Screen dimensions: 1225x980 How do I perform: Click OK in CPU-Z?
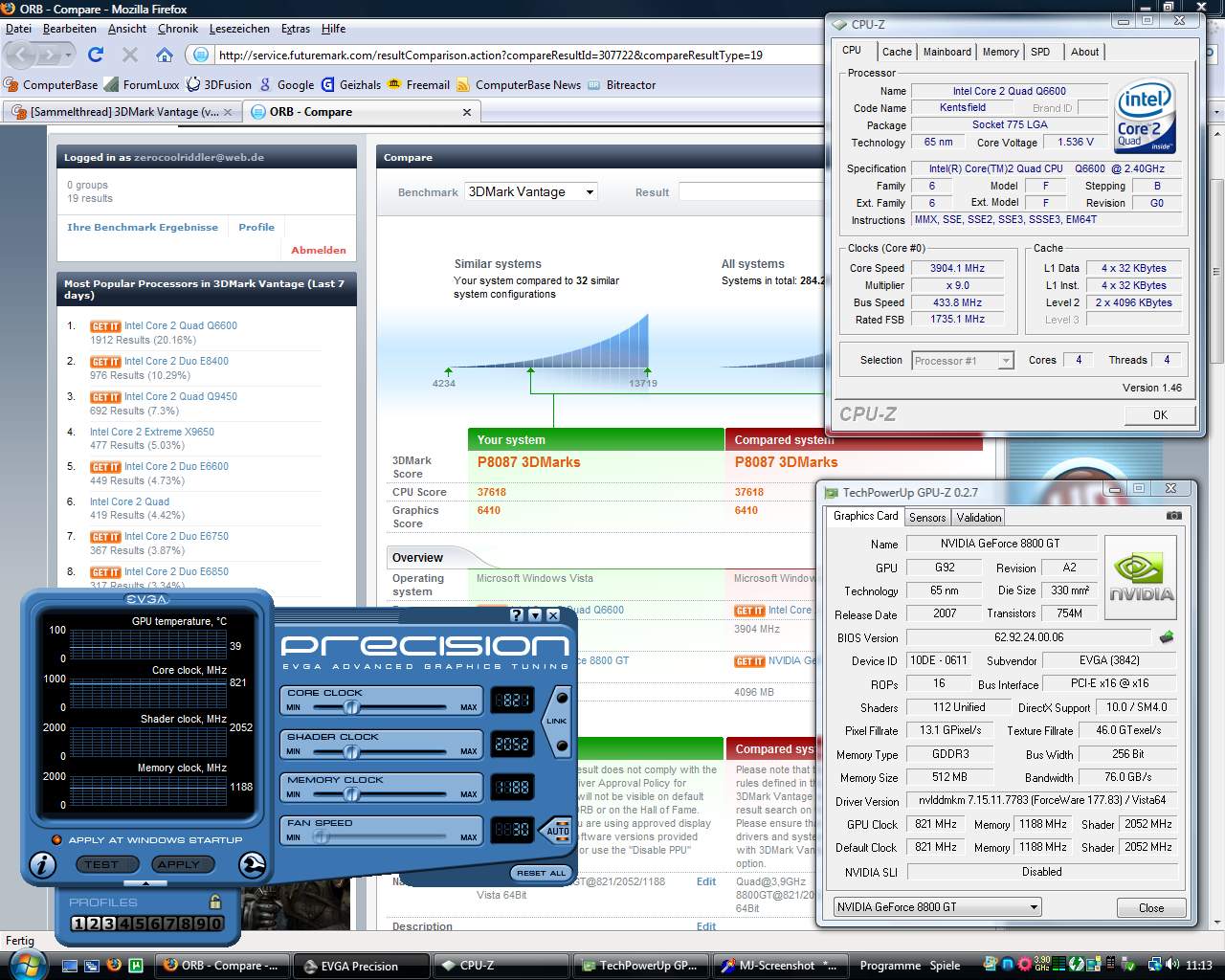1160,414
